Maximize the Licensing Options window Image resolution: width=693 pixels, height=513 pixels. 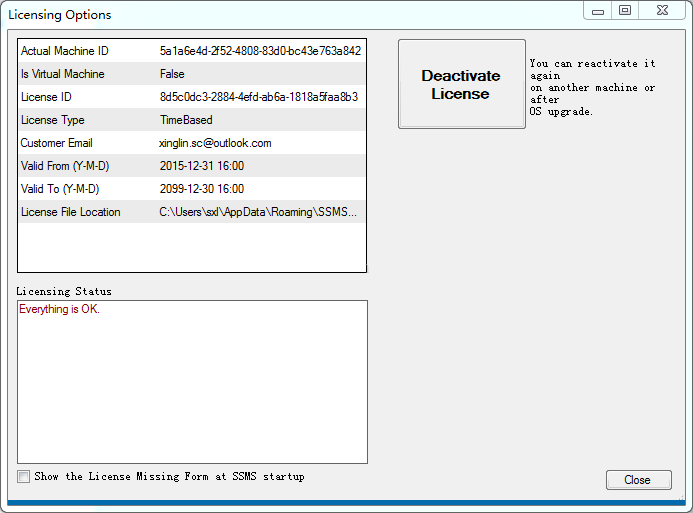[625, 11]
